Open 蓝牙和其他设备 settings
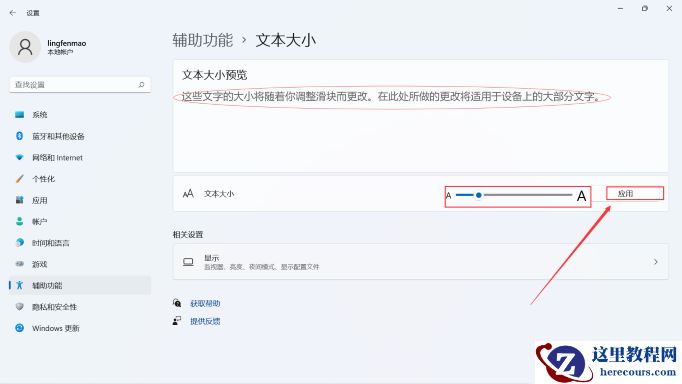The height and width of the screenshot is (384, 682). tap(80, 136)
